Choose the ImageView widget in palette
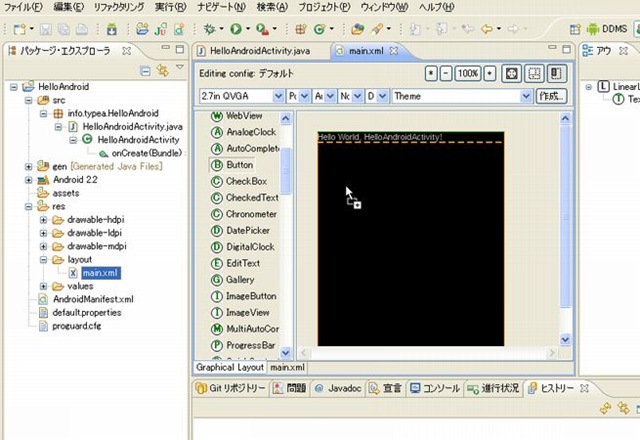Image resolution: width=640 pixels, height=440 pixels. pos(249,312)
